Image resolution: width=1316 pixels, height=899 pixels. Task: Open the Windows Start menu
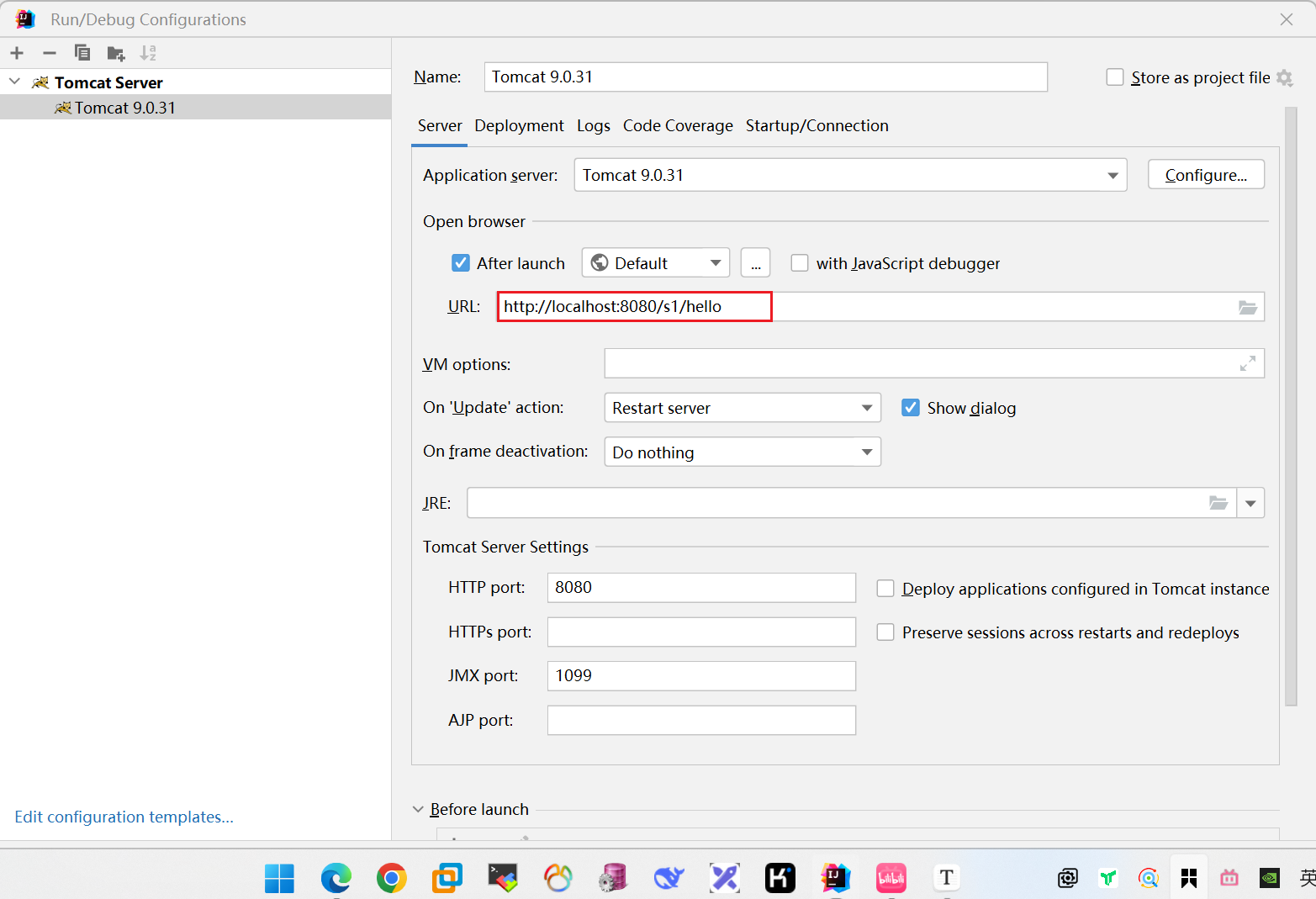tap(279, 878)
